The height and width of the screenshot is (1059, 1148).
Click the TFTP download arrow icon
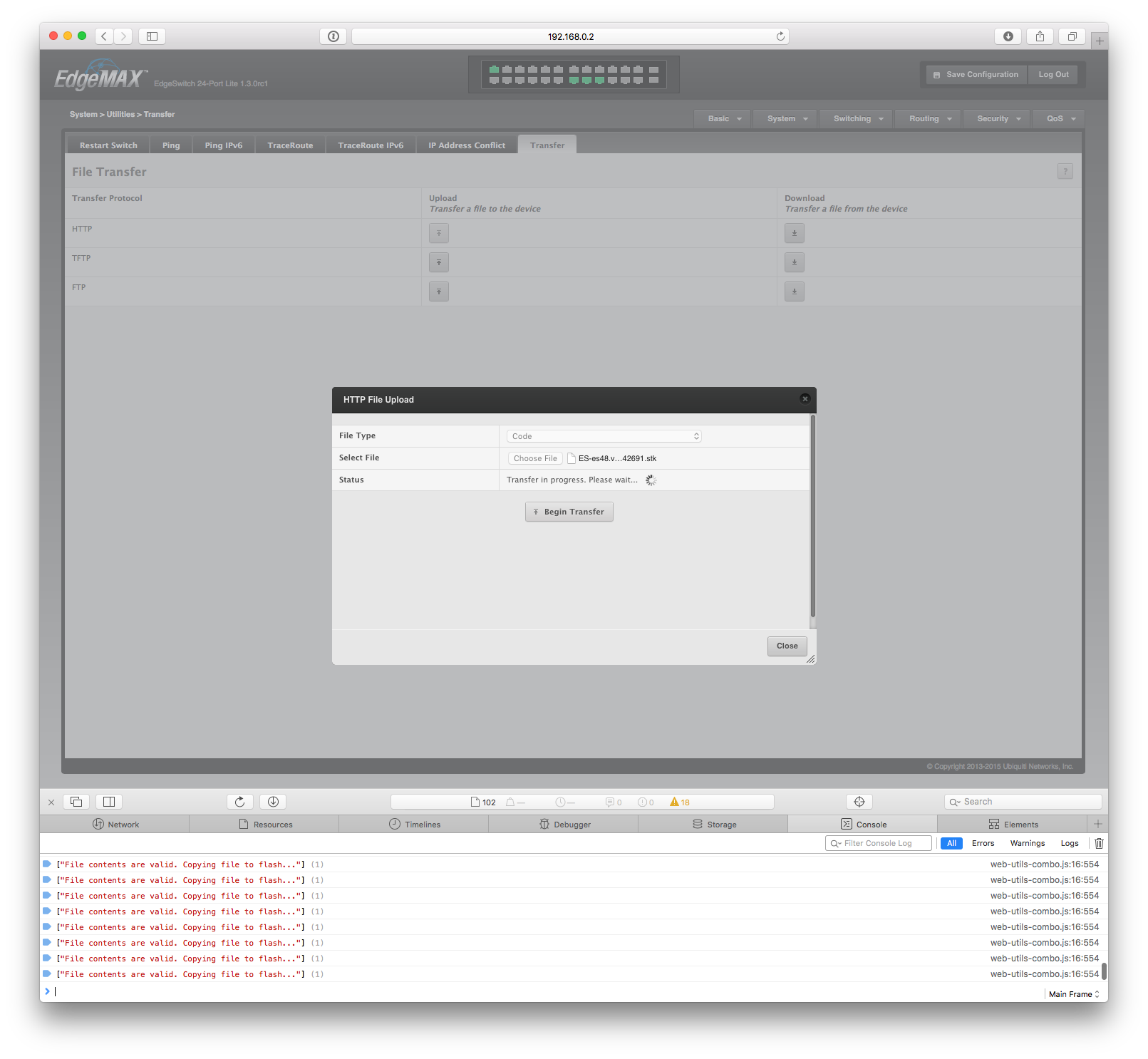coord(794,262)
